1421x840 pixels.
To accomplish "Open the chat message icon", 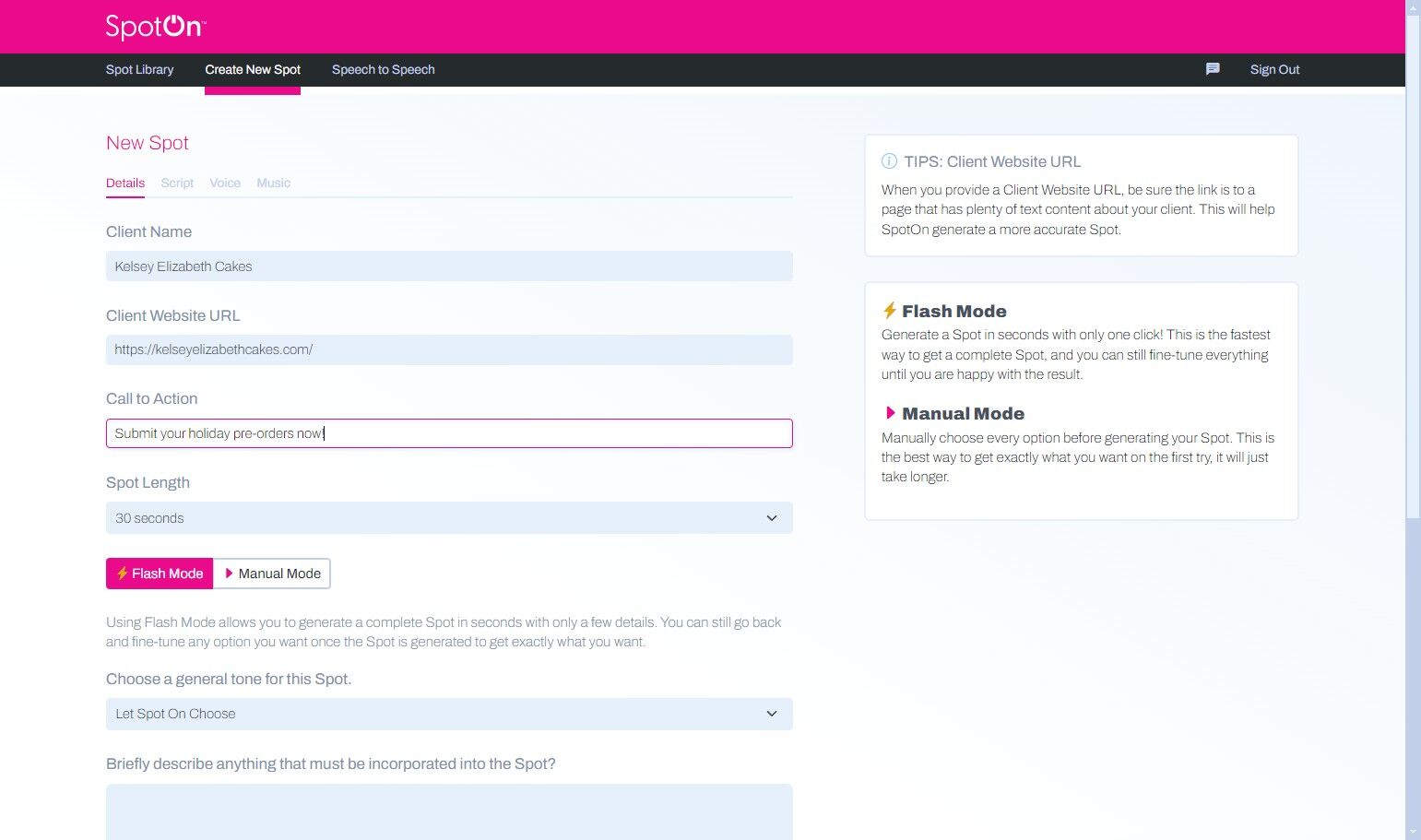I will point(1213,69).
